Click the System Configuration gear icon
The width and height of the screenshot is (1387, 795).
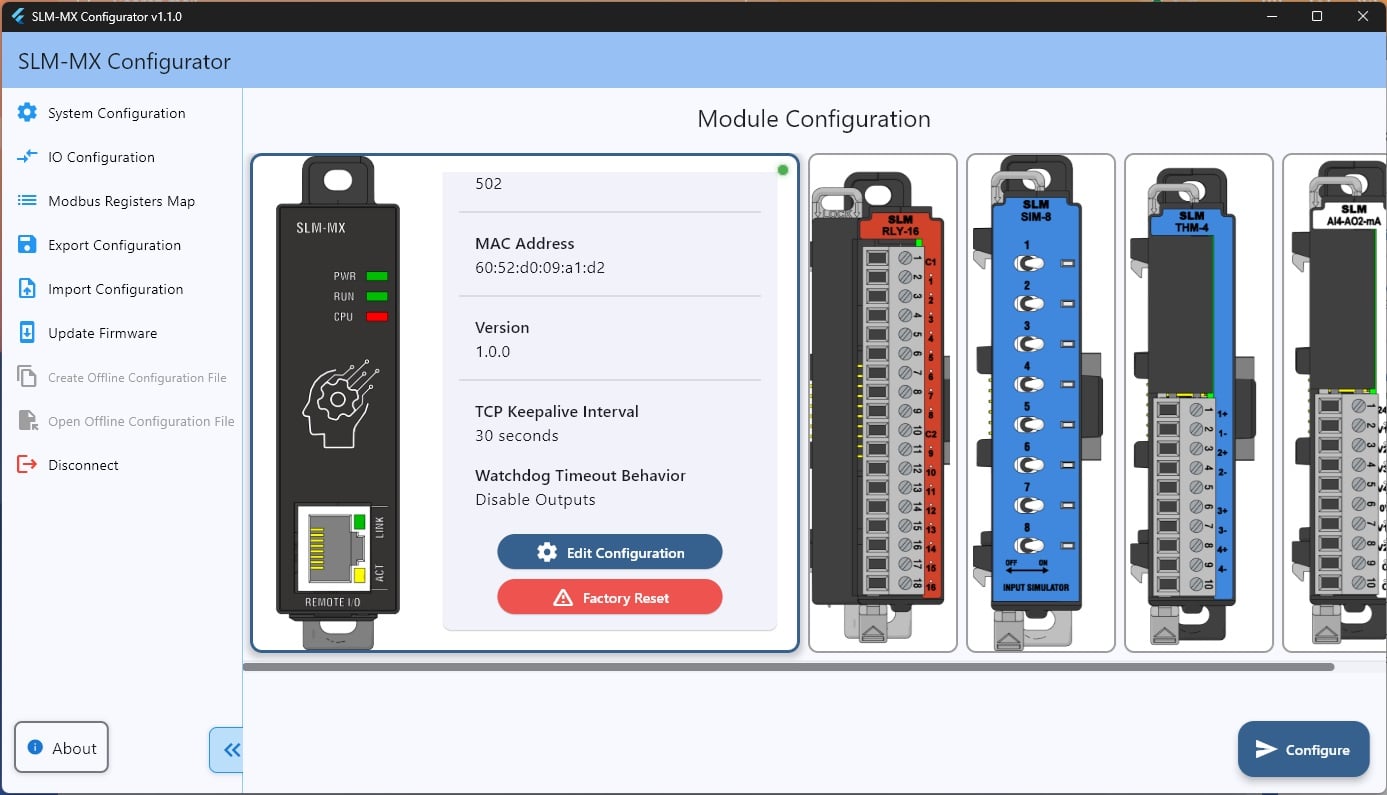point(27,113)
